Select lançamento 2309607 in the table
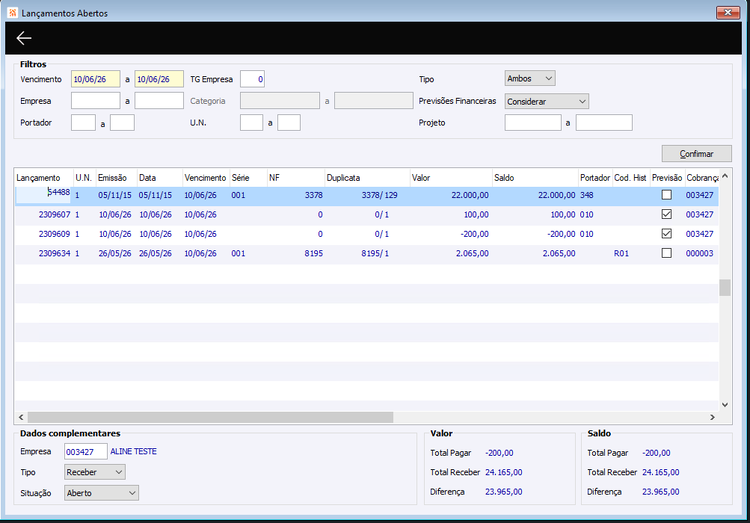 pos(366,214)
